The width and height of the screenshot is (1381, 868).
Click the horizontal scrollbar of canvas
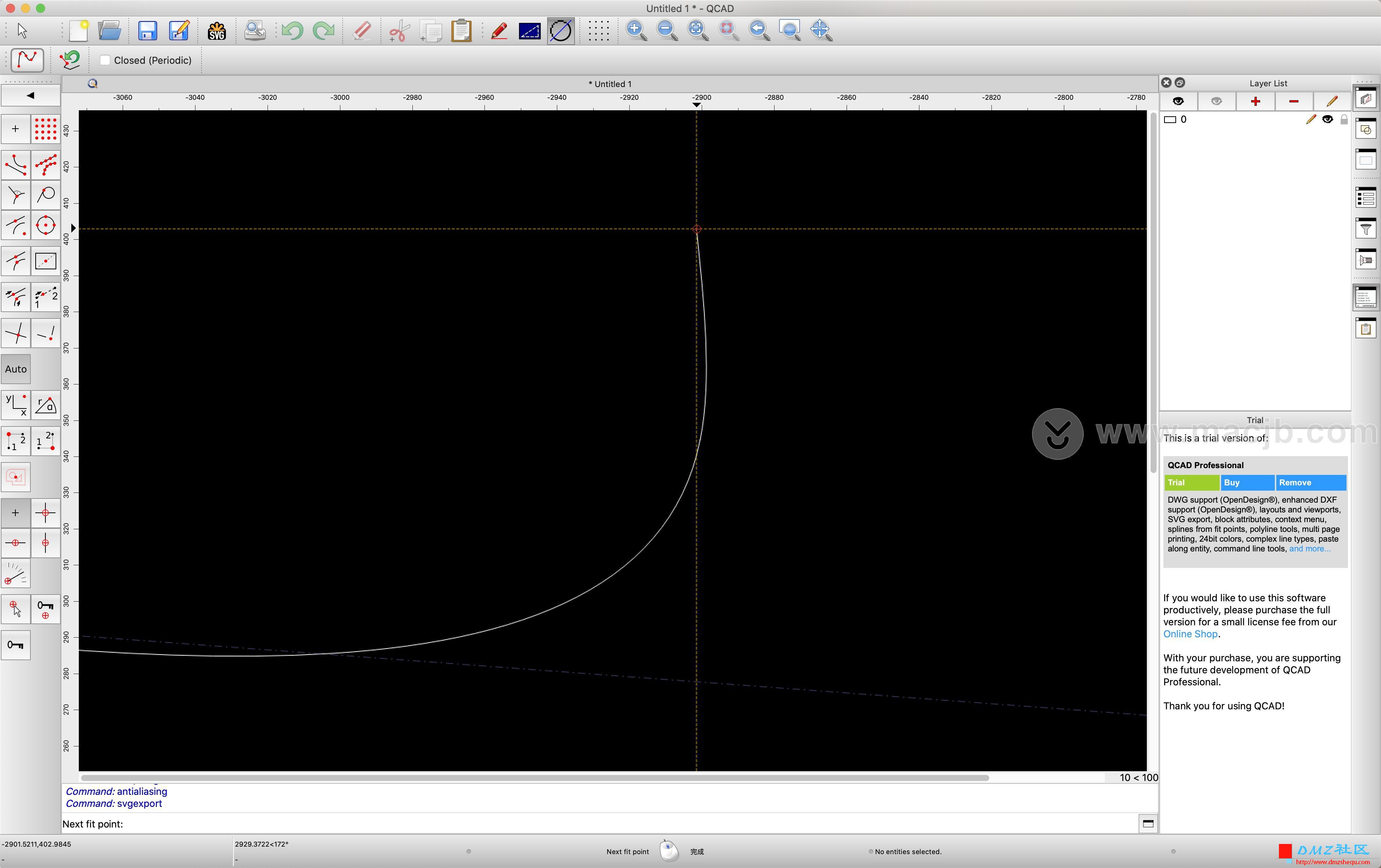535,778
